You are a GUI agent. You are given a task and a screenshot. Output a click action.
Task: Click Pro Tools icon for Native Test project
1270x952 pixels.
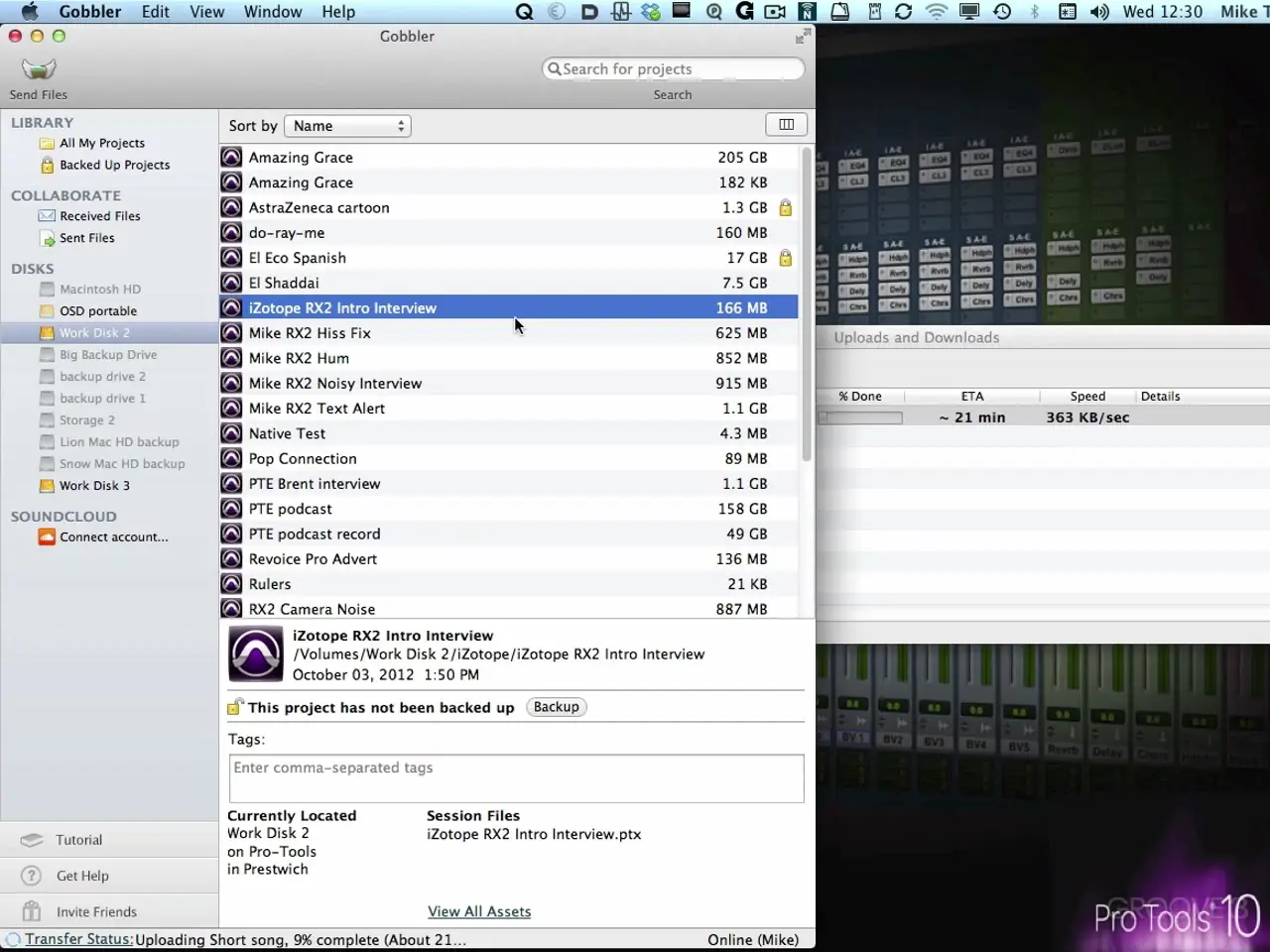click(x=231, y=433)
